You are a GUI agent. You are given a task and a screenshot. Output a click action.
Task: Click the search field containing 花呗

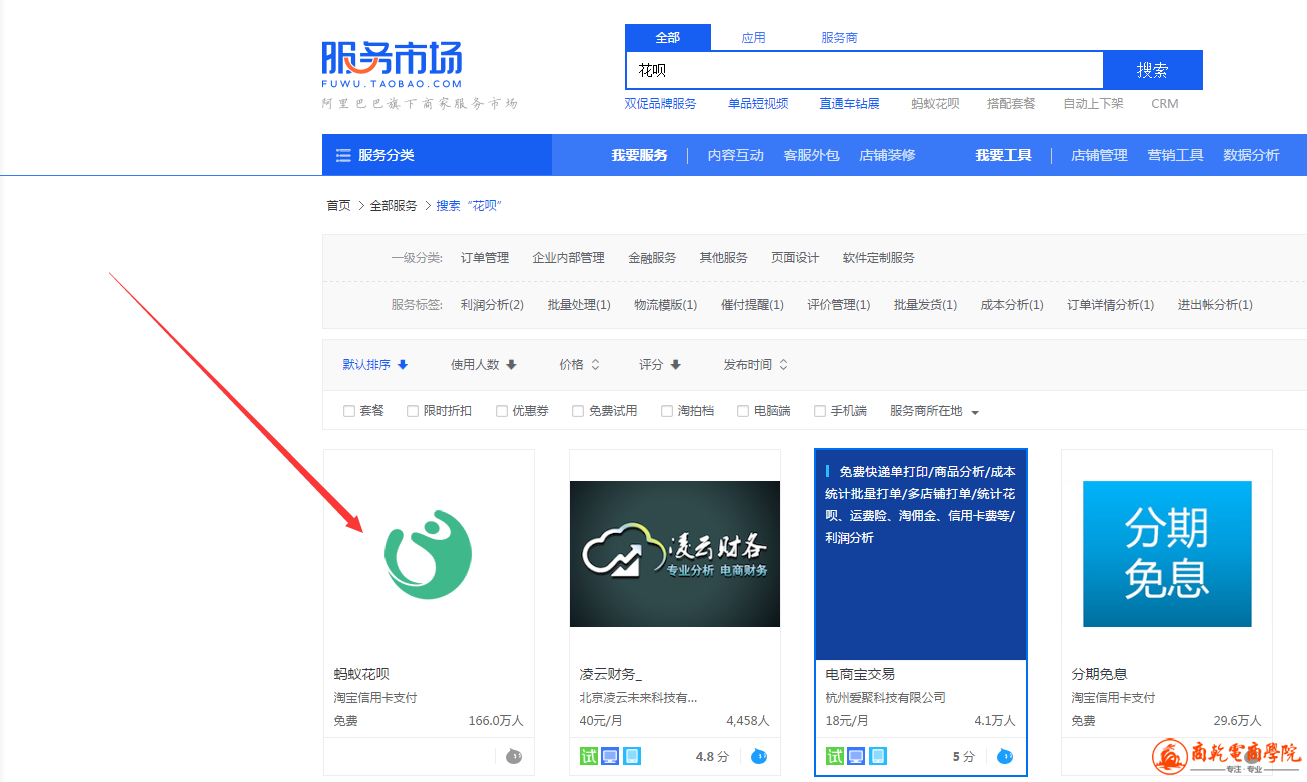point(864,70)
